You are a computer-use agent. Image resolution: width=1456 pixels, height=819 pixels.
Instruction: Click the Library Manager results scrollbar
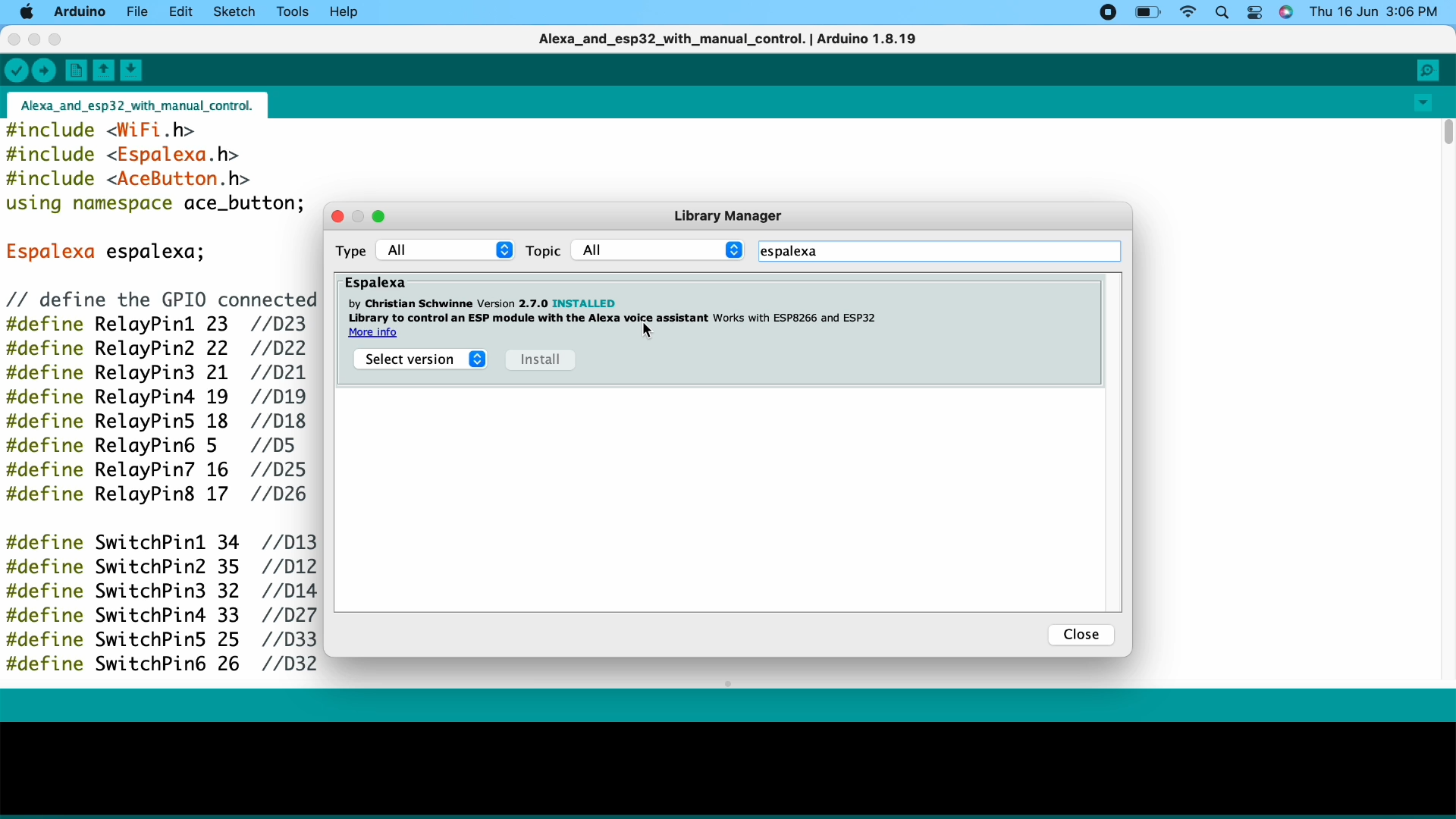[x=1112, y=444]
